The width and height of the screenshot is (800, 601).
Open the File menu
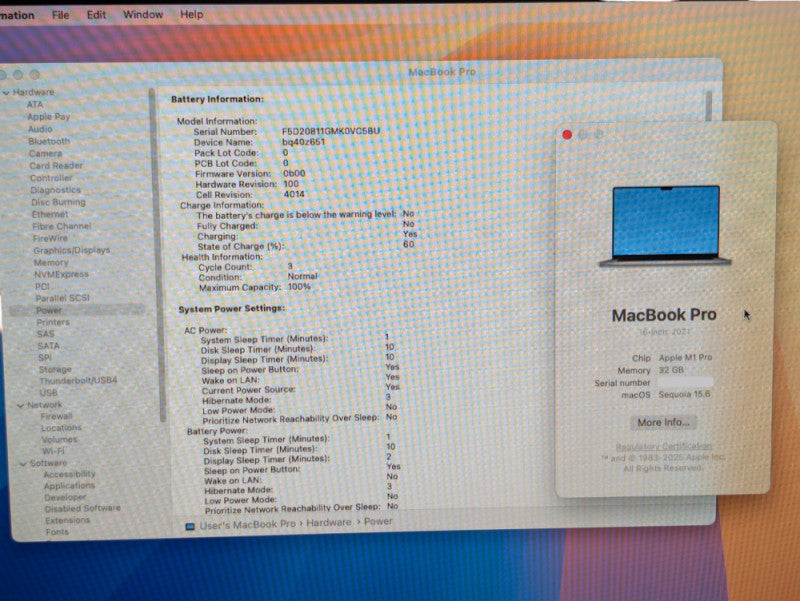click(x=60, y=15)
